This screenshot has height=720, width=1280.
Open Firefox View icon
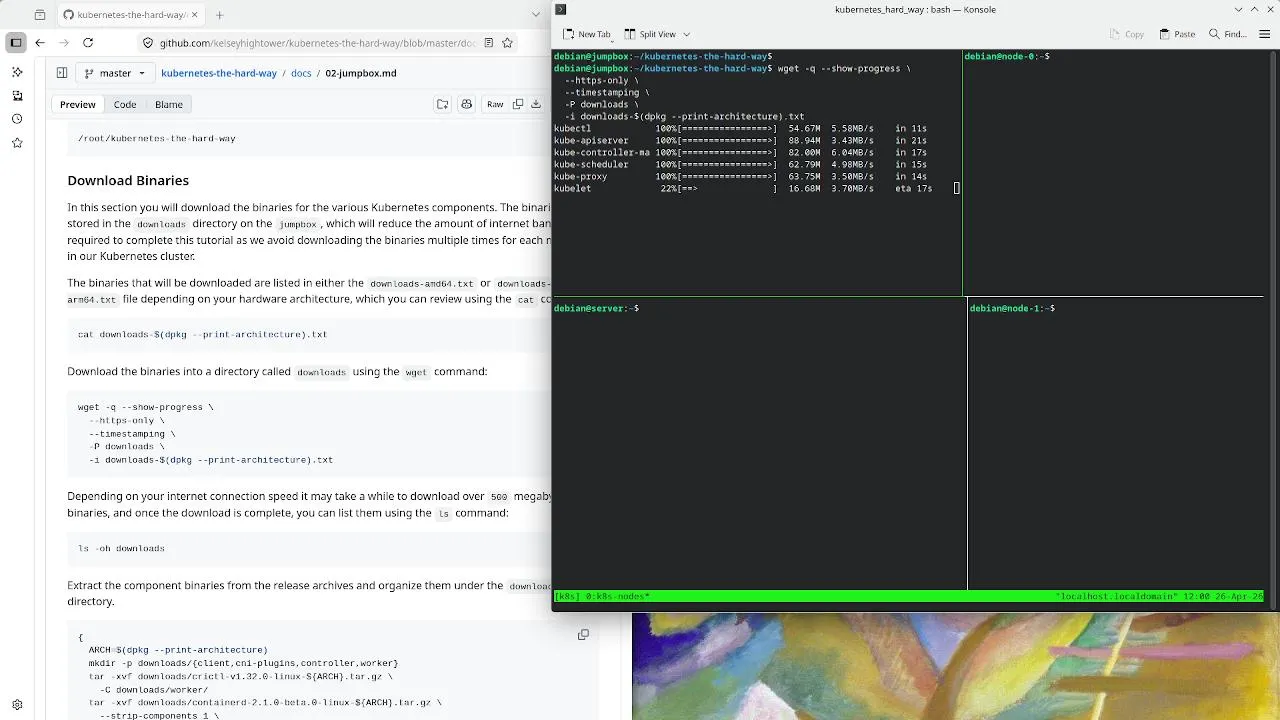tap(40, 15)
